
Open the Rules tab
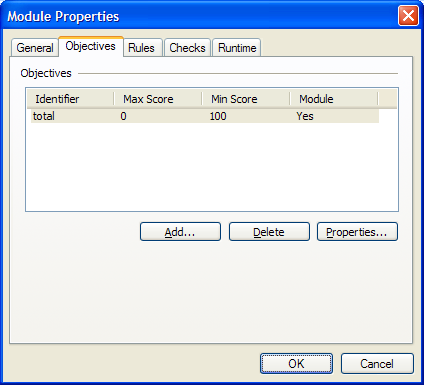(x=142, y=48)
